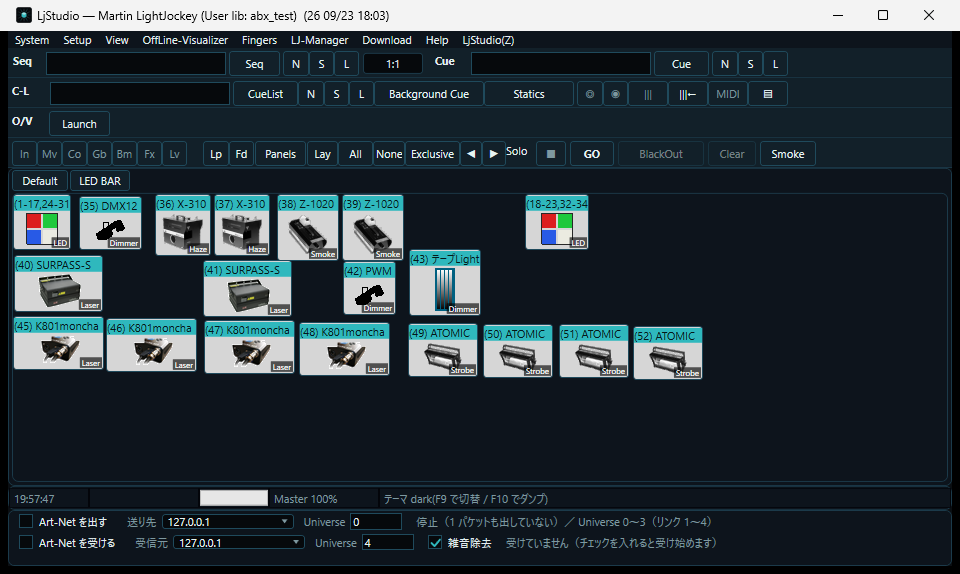Click the GO button
The width and height of the screenshot is (960, 574).
pyautogui.click(x=591, y=154)
